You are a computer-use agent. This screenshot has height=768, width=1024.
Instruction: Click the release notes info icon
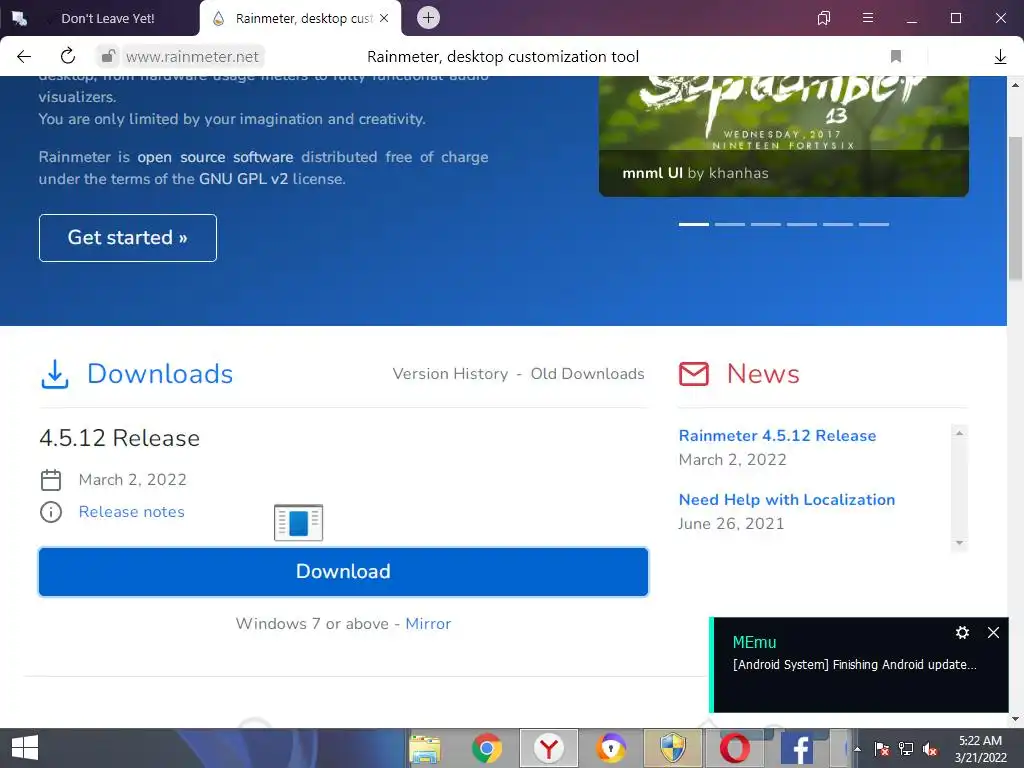51,512
